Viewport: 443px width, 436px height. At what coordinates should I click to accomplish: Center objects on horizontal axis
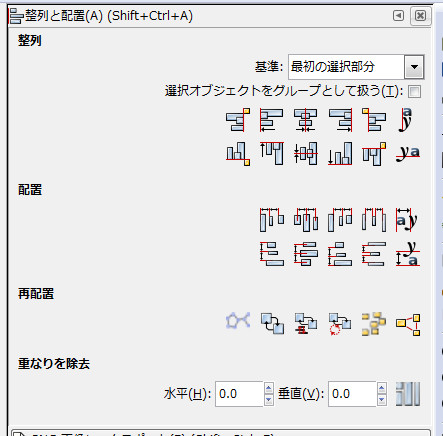pyautogui.click(x=306, y=154)
